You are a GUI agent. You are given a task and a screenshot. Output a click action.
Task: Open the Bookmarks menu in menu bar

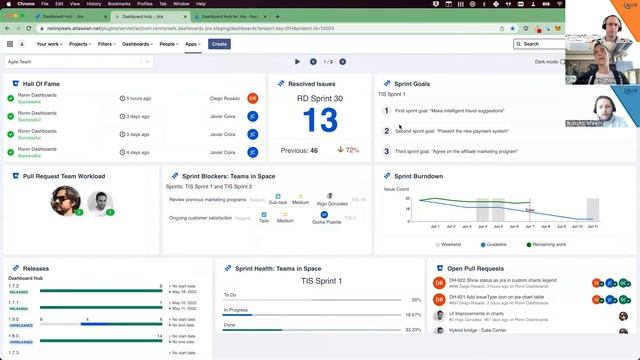tap(119, 4)
